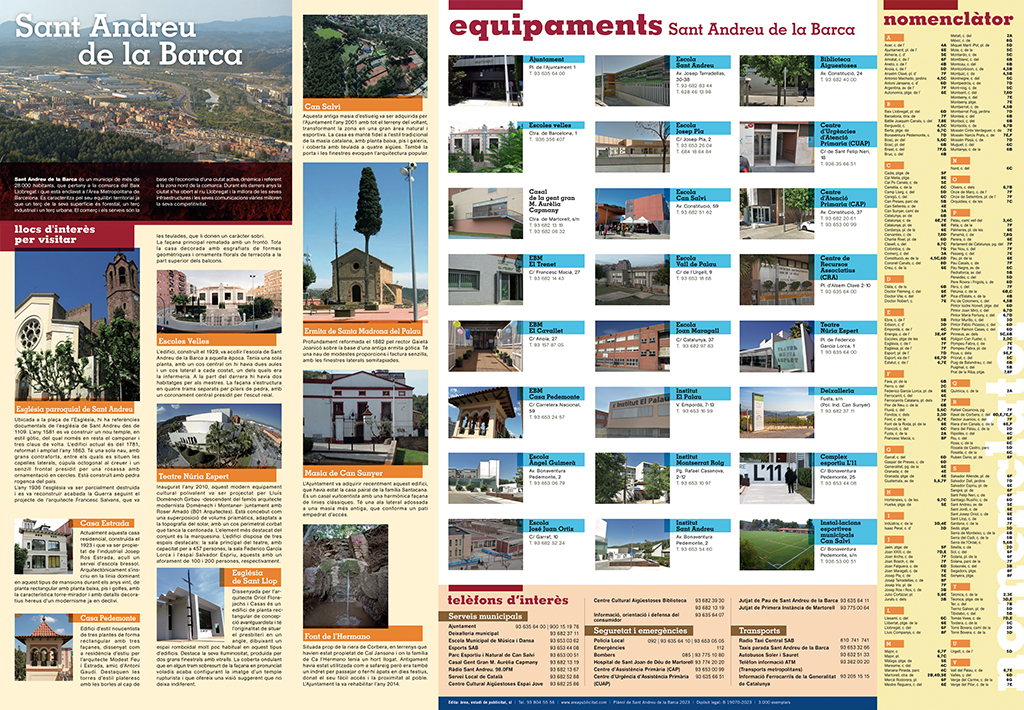
Task: Click the Deixalleria thumbnail
Action: [776, 412]
